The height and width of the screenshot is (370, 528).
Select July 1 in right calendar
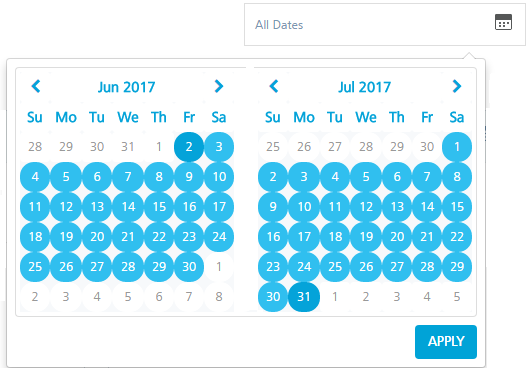(x=457, y=147)
